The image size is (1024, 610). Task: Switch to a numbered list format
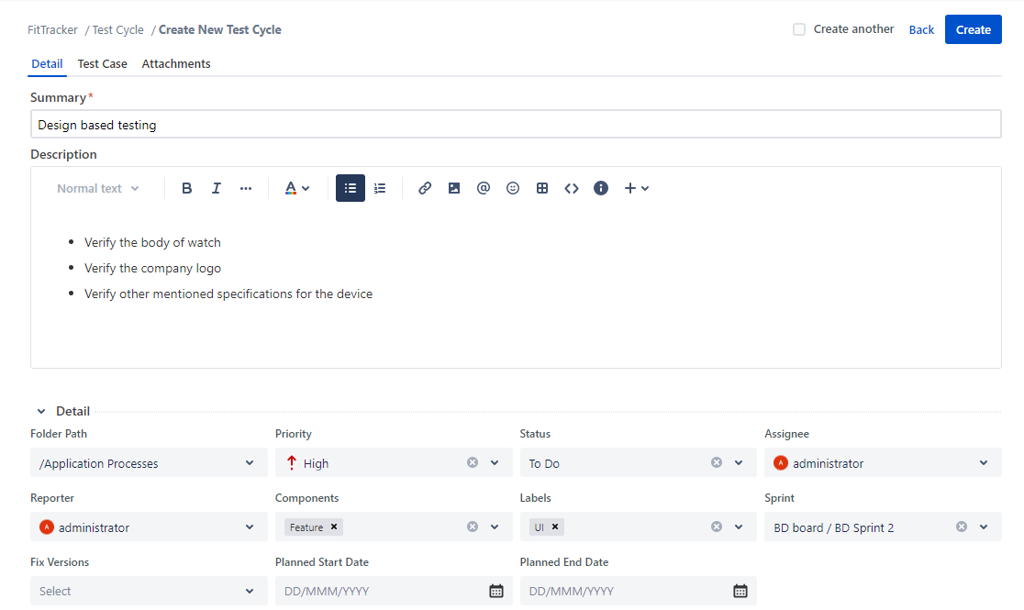pos(380,188)
